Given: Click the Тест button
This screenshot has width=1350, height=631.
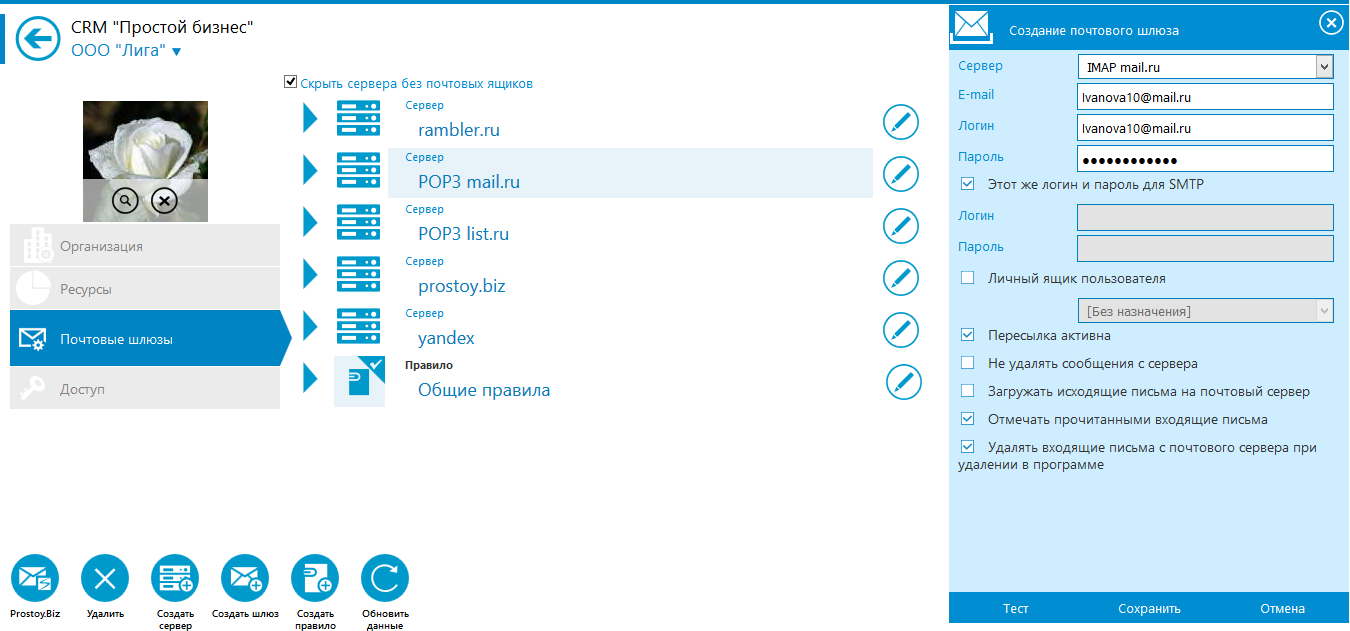Looking at the screenshot, I should coord(1016,608).
